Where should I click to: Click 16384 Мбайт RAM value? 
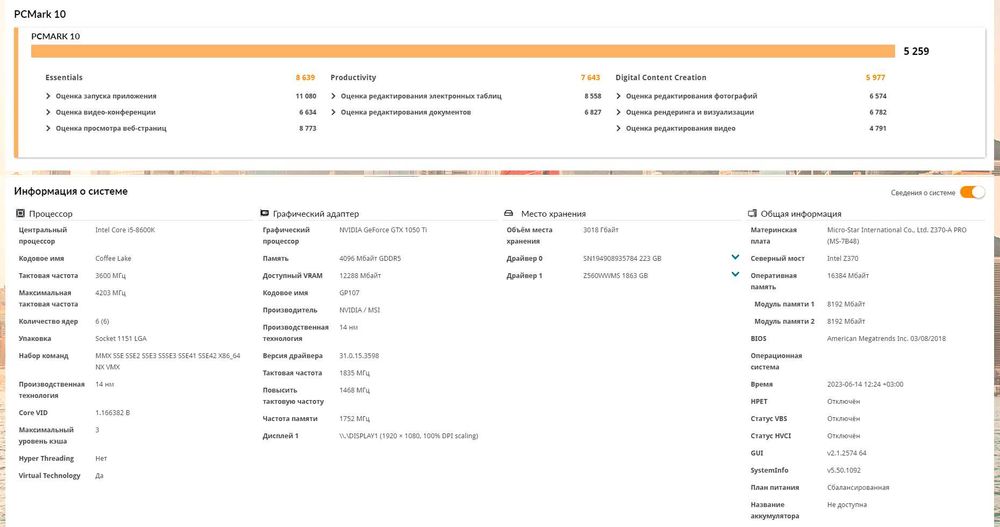pos(848,276)
